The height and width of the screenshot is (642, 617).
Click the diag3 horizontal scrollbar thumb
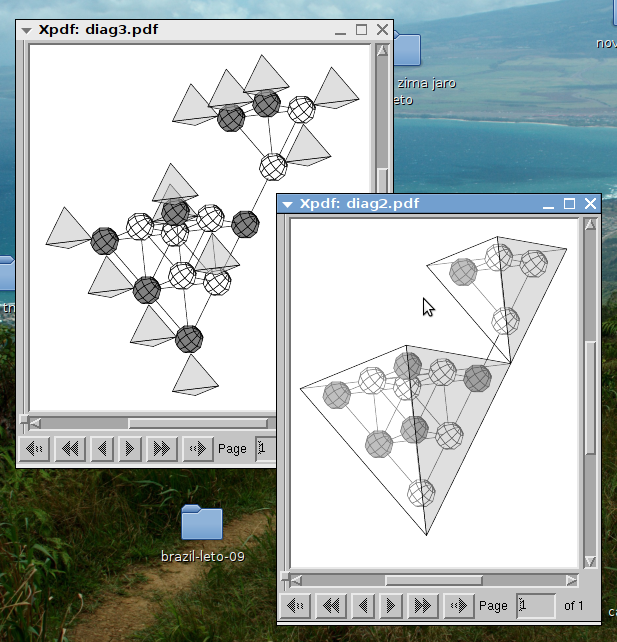click(x=198, y=423)
